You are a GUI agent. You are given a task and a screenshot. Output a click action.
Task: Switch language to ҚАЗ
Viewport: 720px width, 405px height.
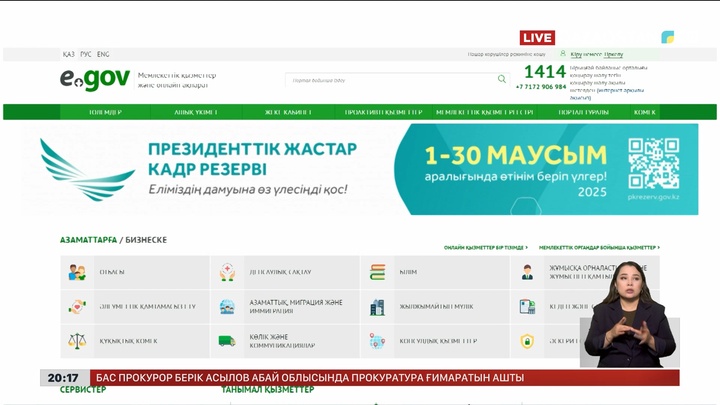[68, 54]
